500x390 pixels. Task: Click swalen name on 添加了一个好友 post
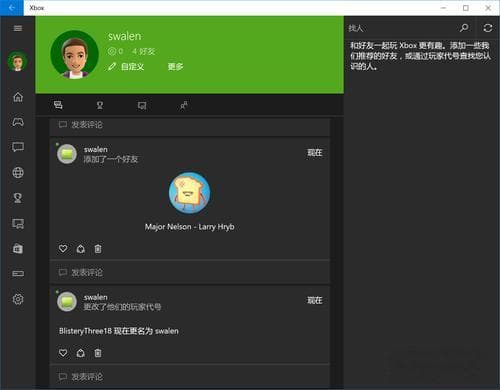click(96, 149)
